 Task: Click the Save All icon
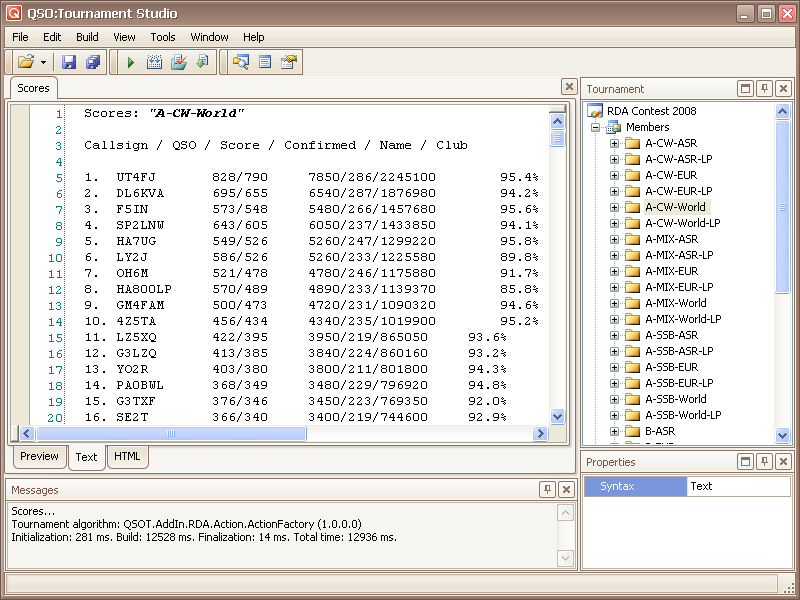tap(93, 62)
